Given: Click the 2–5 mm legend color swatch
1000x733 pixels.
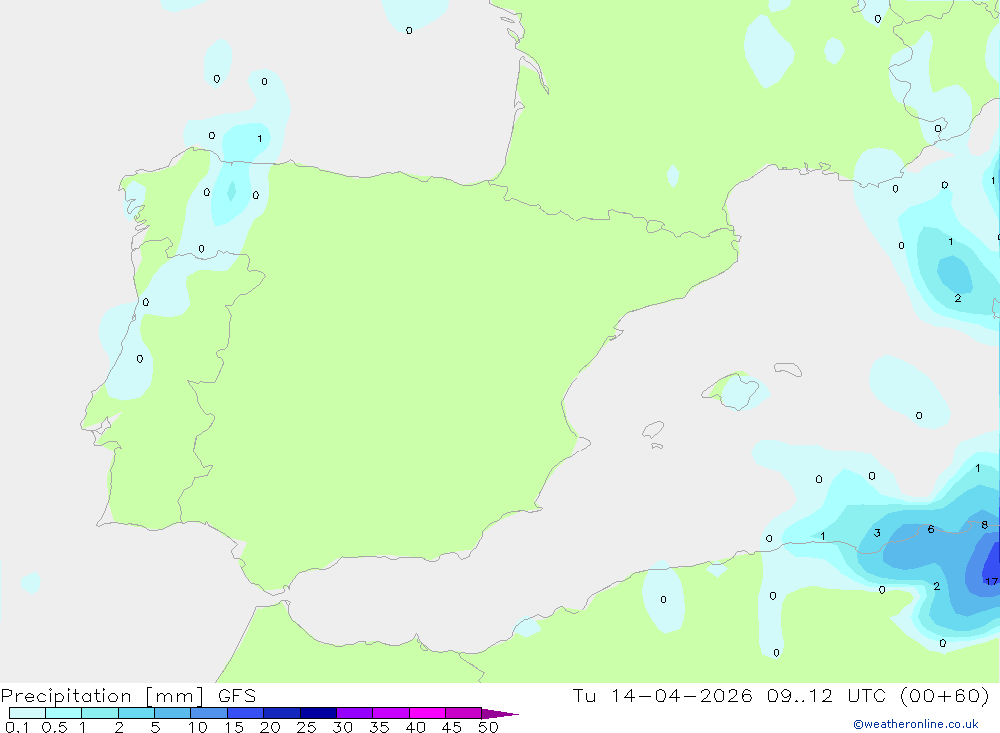Looking at the screenshot, I should click(136, 713).
